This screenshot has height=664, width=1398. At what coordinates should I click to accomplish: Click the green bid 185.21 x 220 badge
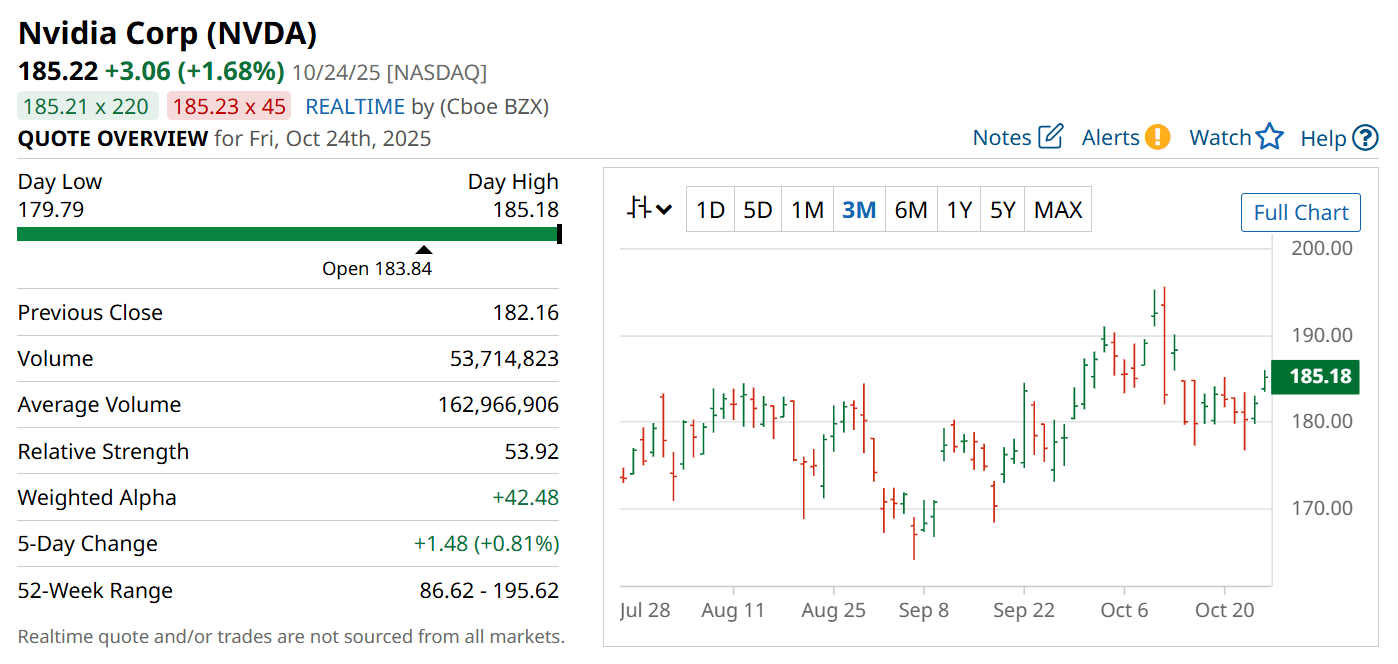pos(87,107)
